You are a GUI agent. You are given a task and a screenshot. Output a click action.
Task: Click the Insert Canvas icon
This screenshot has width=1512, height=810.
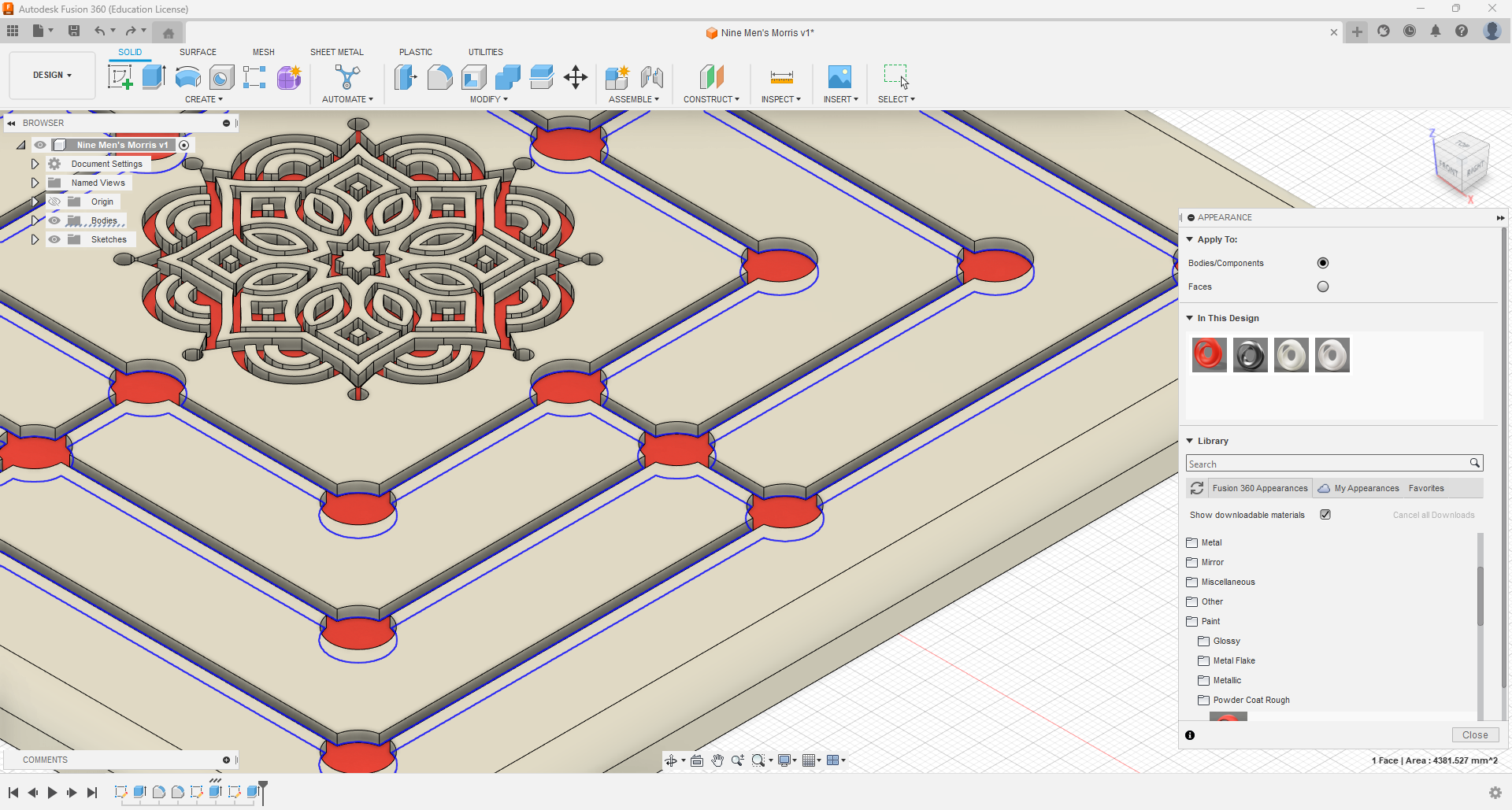(x=839, y=77)
